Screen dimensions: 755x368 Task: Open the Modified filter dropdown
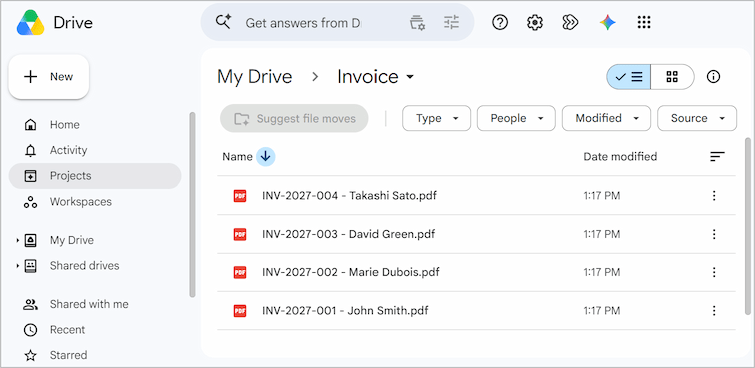pos(606,118)
